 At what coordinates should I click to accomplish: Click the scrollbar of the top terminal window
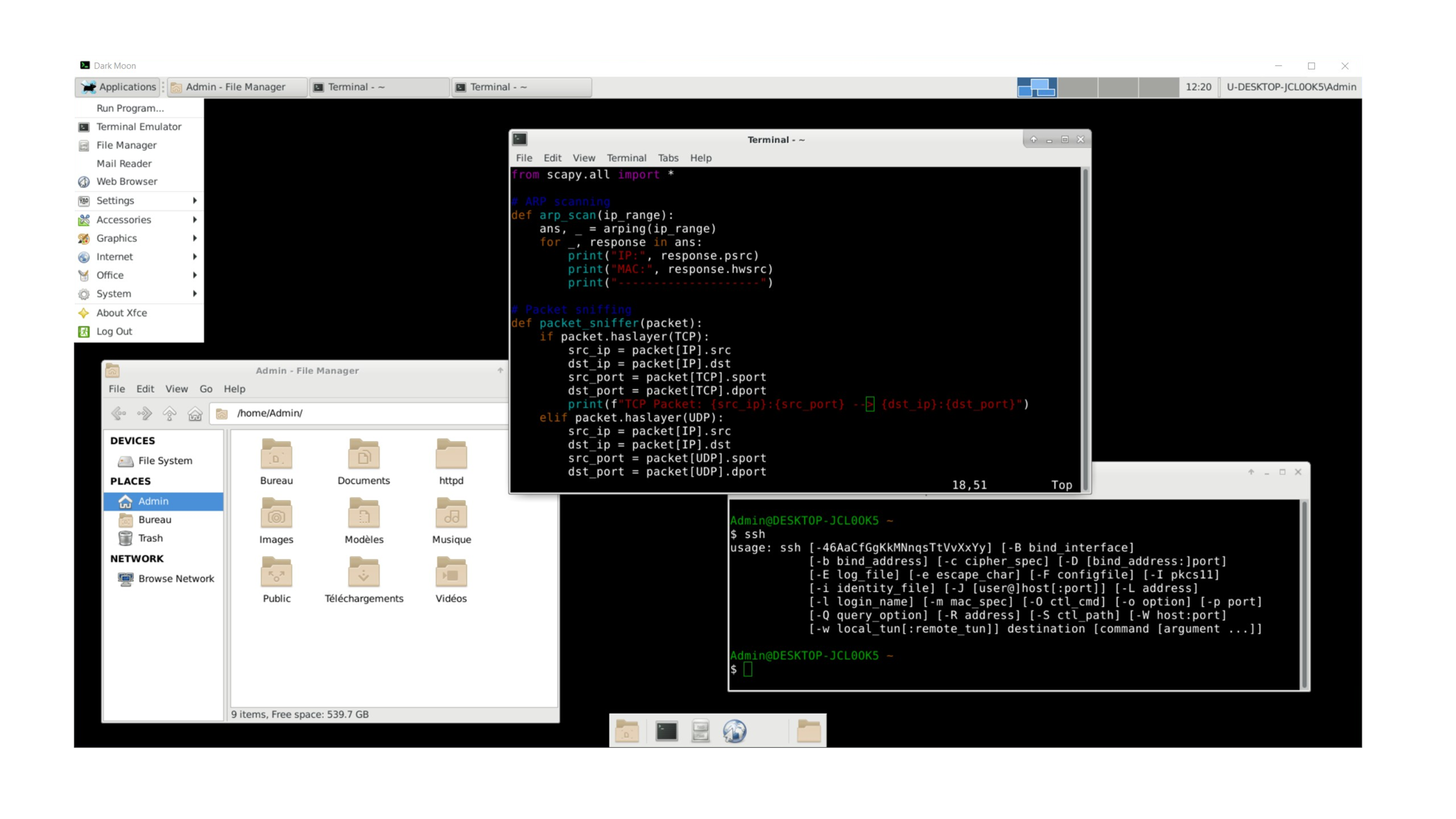(1085, 328)
